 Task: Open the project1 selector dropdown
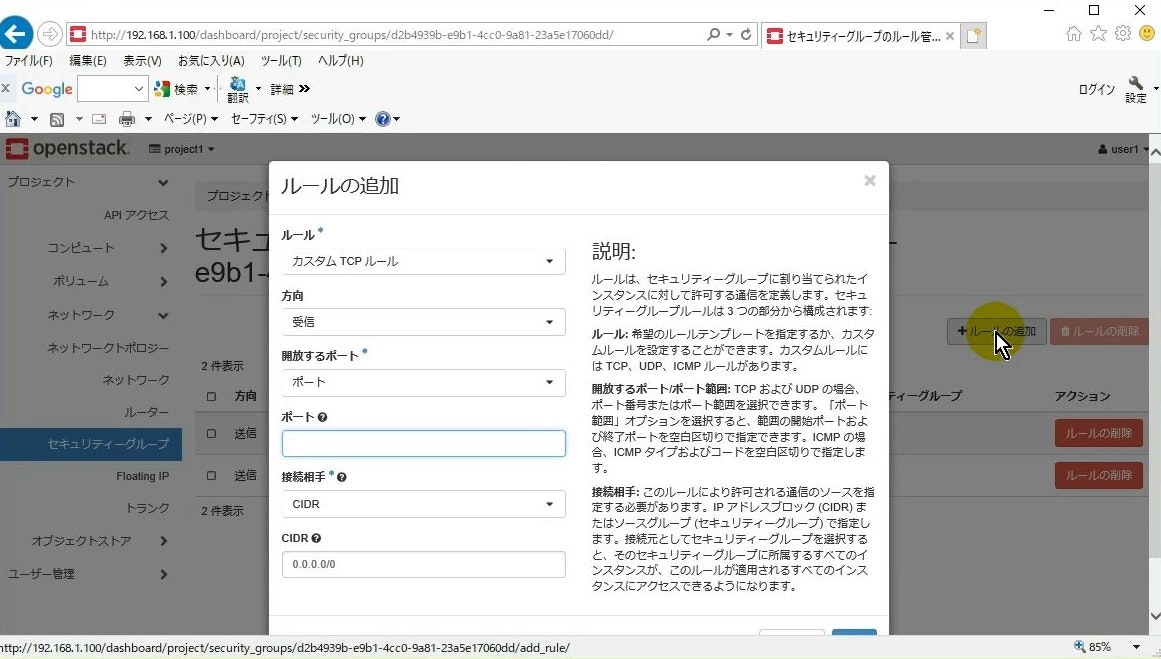(x=181, y=149)
